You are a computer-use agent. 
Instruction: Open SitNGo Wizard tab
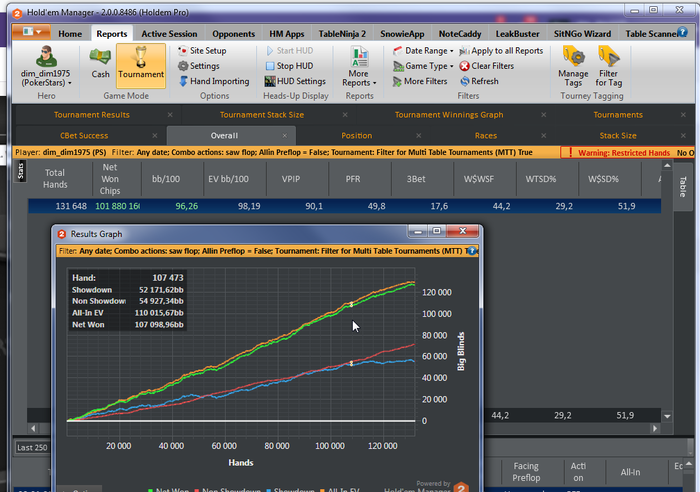click(582, 33)
